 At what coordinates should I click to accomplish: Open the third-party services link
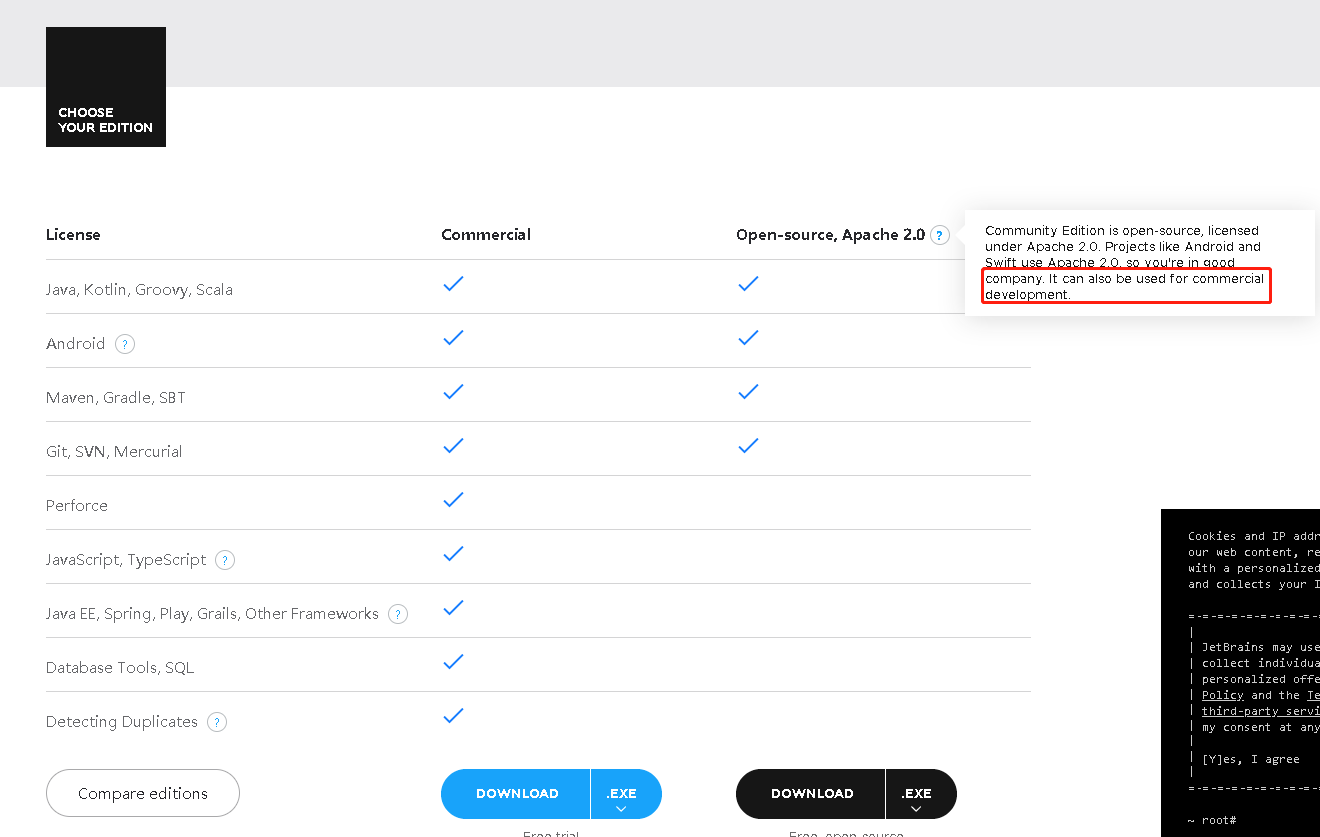(1260, 711)
